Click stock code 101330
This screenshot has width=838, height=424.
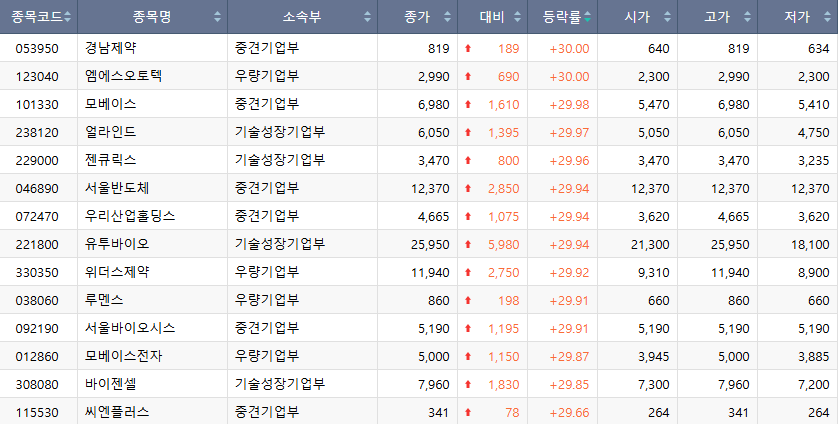click(37, 105)
